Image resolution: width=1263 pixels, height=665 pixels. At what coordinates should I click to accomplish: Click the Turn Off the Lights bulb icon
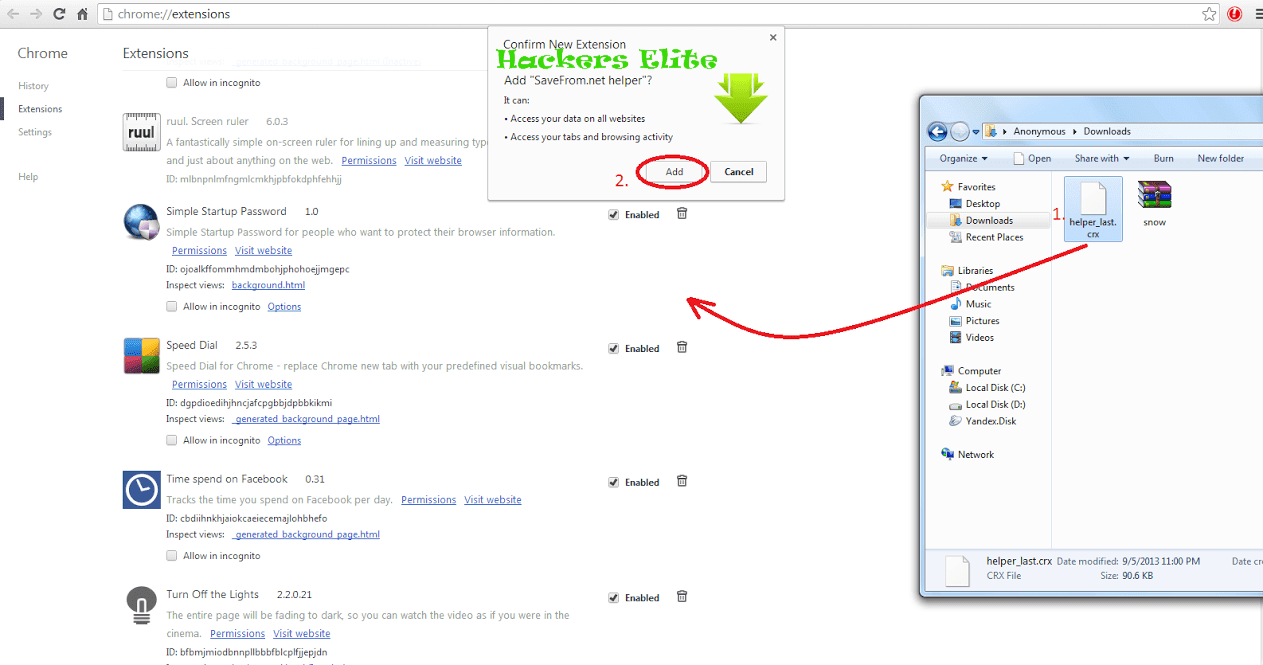[x=141, y=605]
